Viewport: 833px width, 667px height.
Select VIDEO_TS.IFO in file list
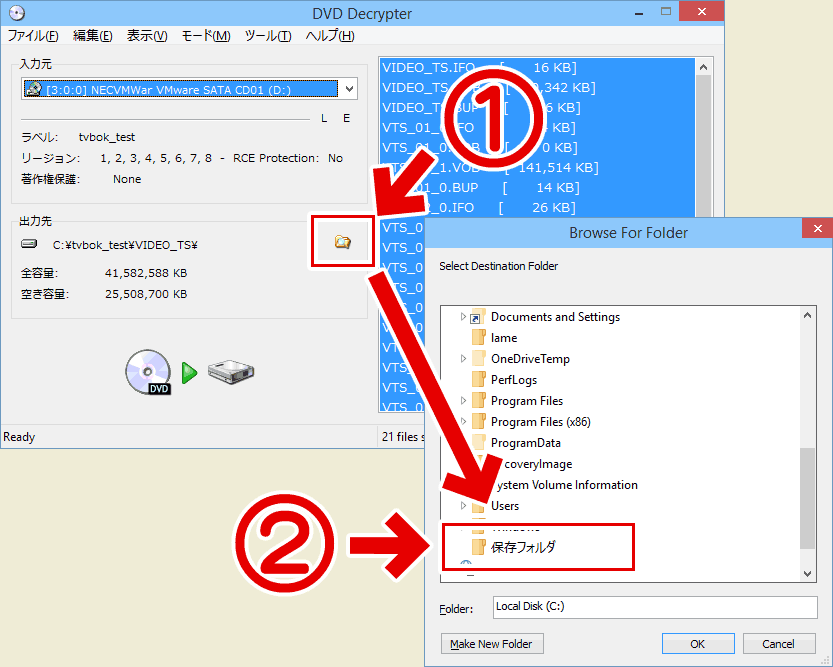[x=538, y=67]
